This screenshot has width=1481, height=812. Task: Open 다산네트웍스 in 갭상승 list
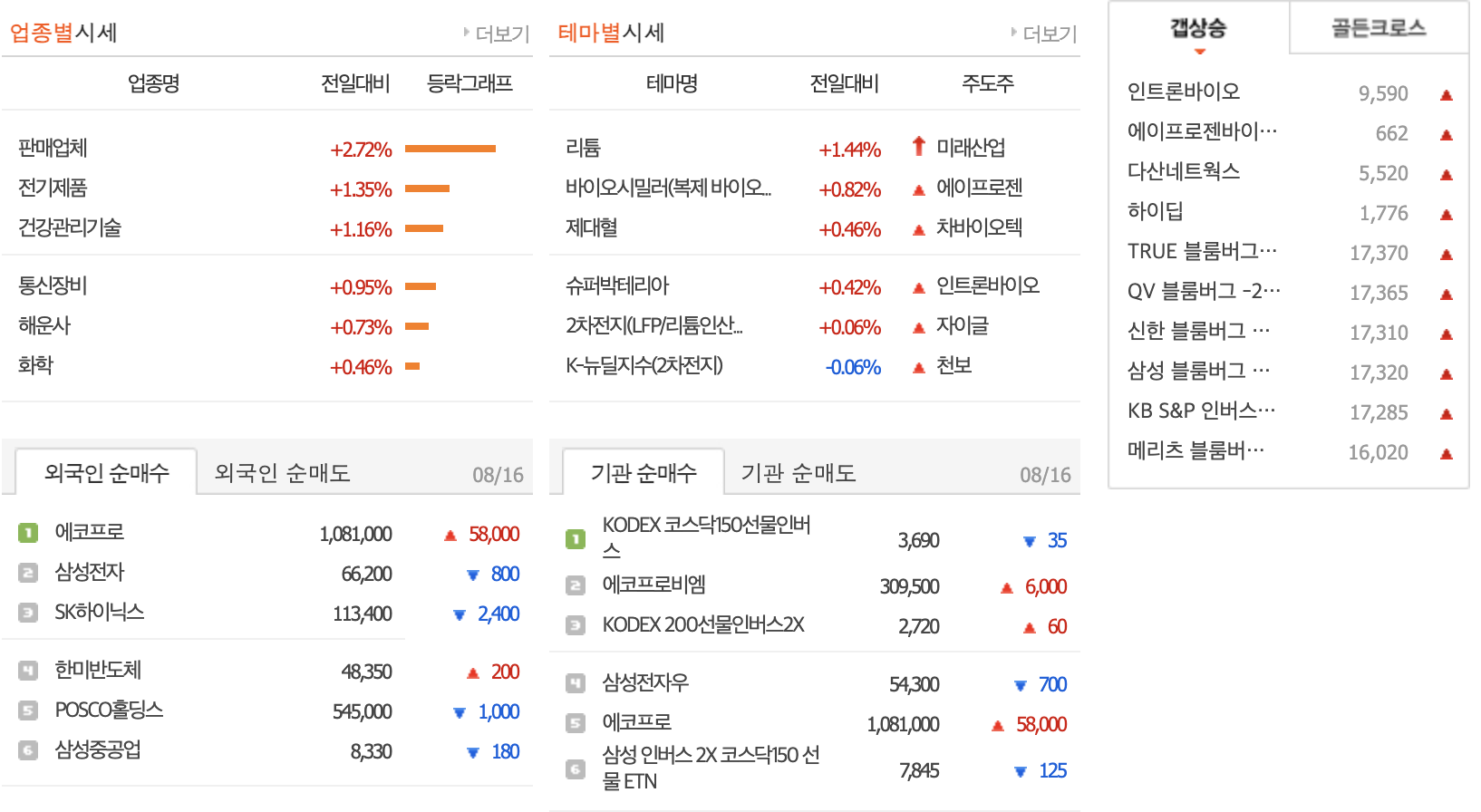(1184, 171)
